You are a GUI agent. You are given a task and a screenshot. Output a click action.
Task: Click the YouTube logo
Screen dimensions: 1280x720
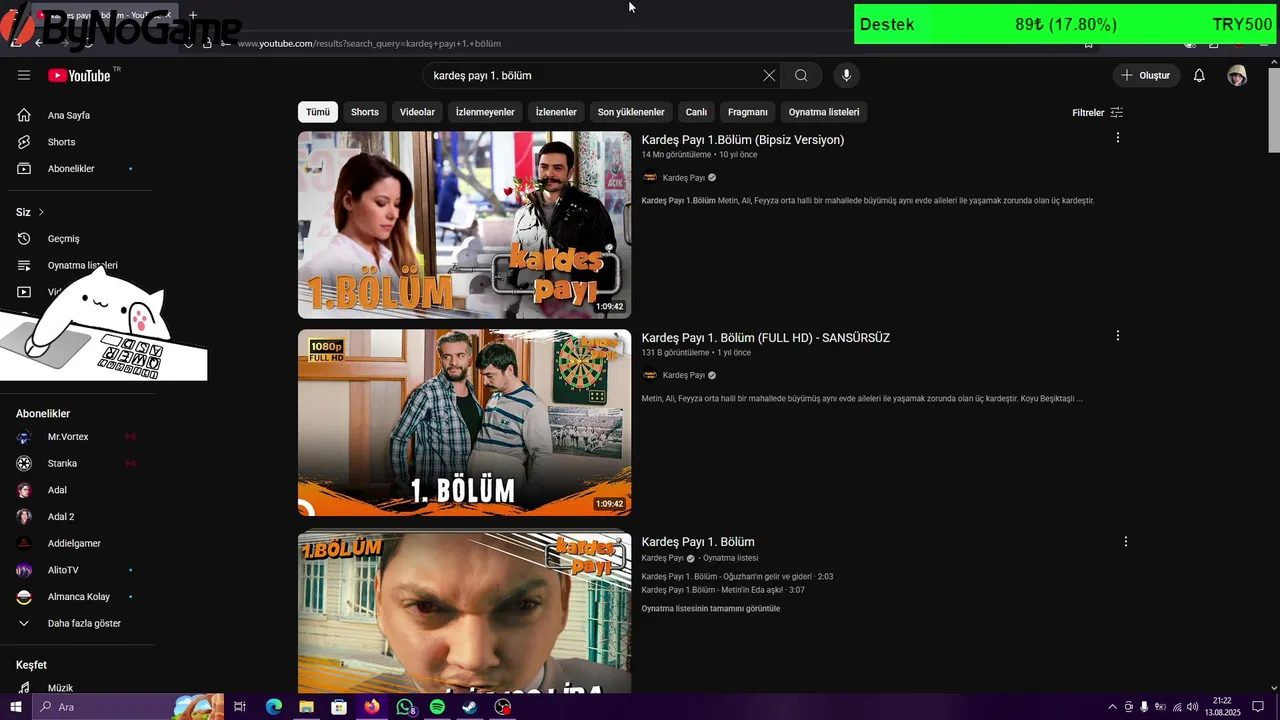(x=79, y=75)
